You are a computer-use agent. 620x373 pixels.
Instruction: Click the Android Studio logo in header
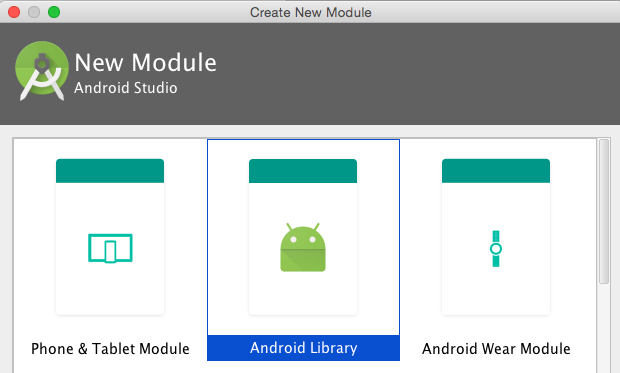point(42,70)
